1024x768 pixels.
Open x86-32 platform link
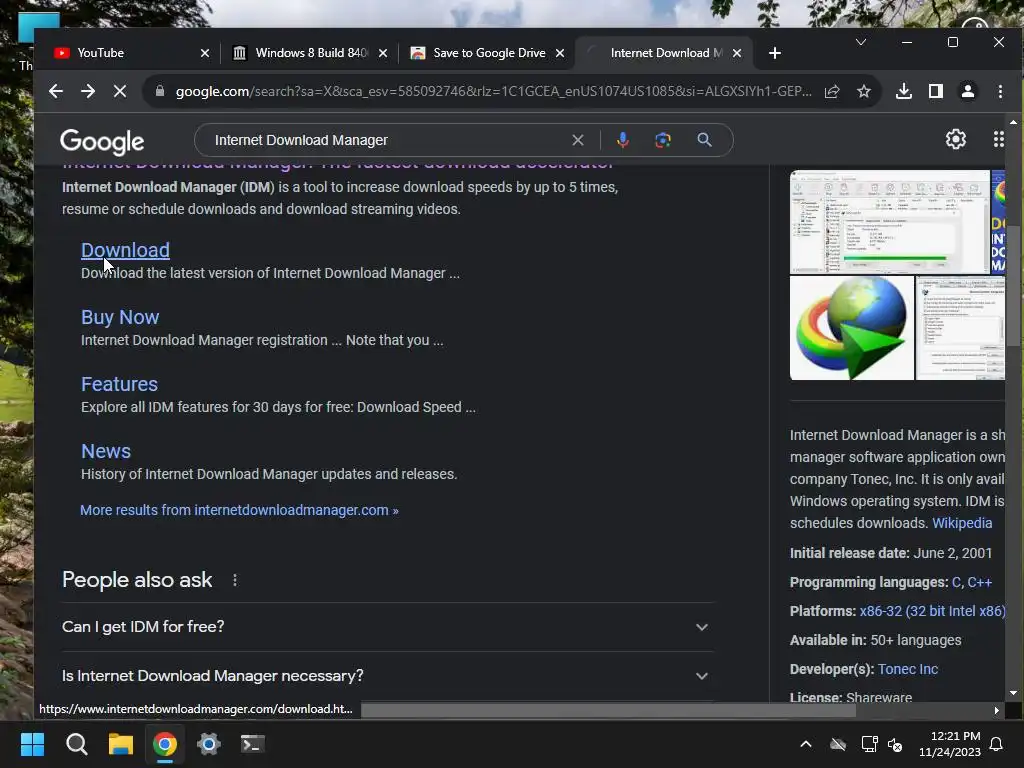(932, 611)
